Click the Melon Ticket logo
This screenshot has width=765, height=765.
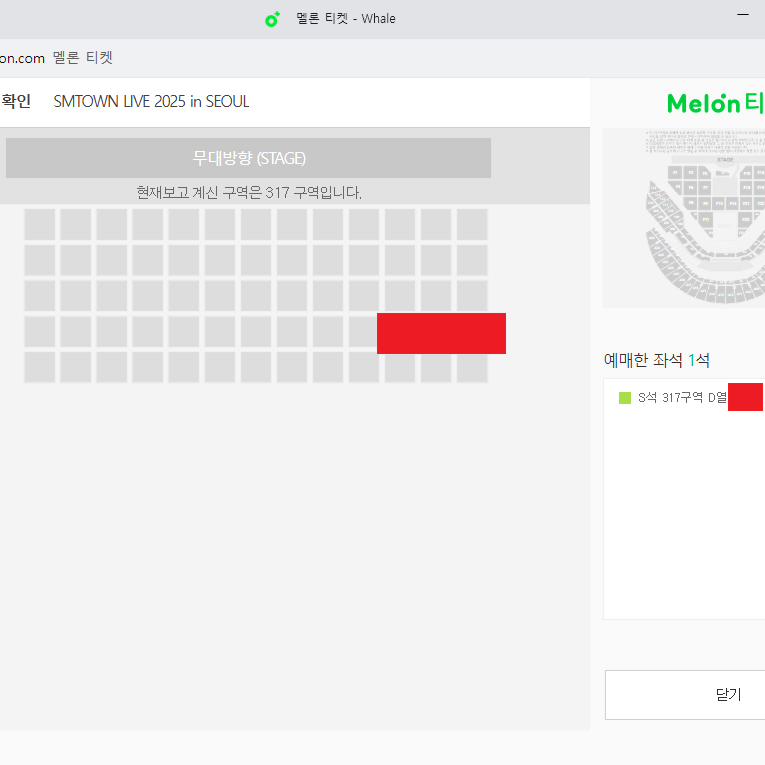(x=715, y=103)
